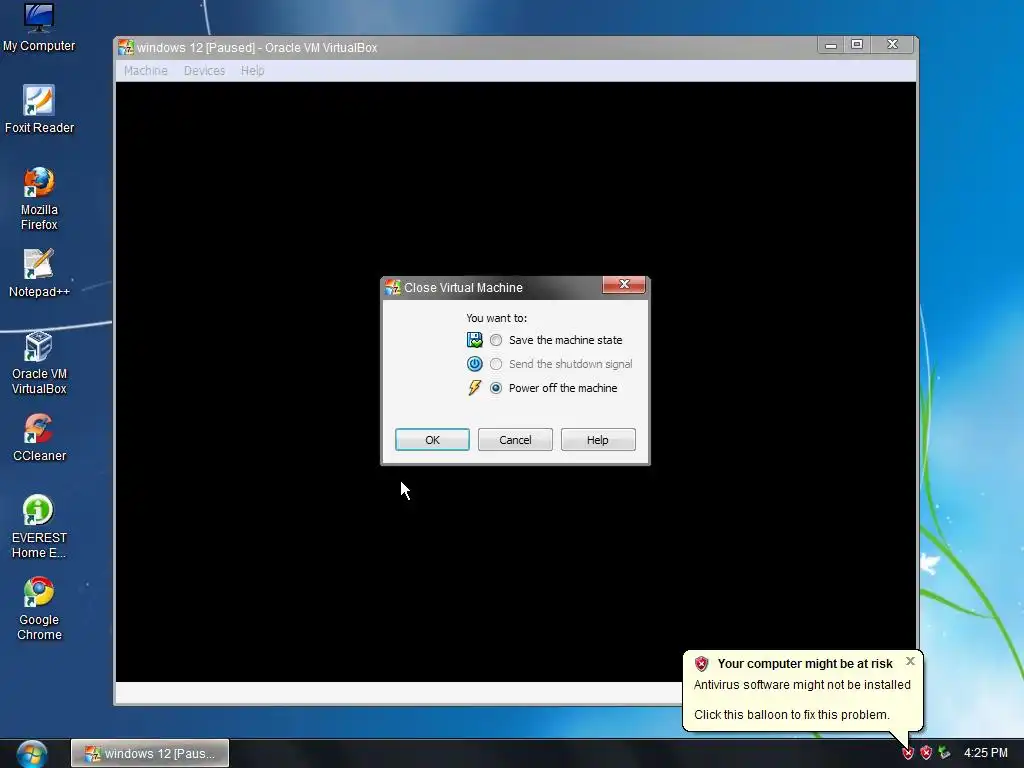
Task: Select the Mozilla Firefox desktop shortcut
Action: click(x=39, y=199)
